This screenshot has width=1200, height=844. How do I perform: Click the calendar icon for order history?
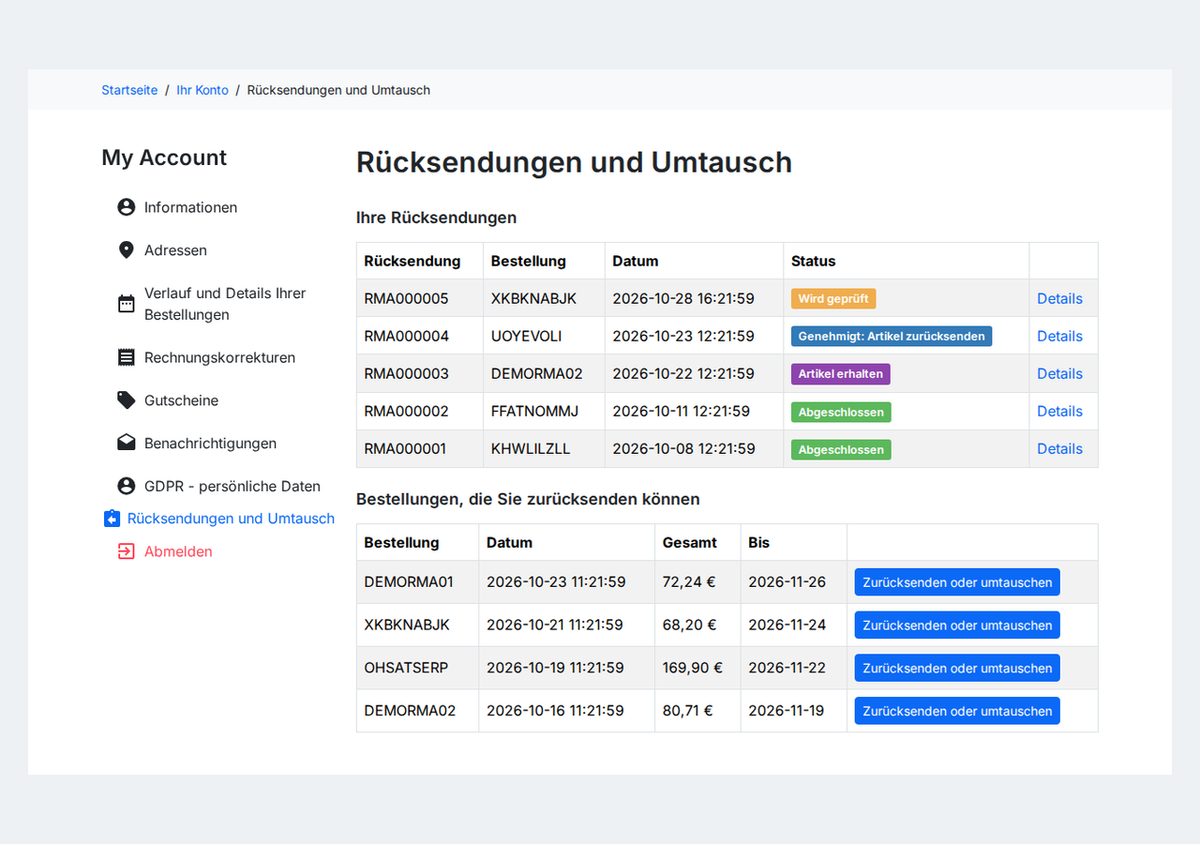[126, 304]
